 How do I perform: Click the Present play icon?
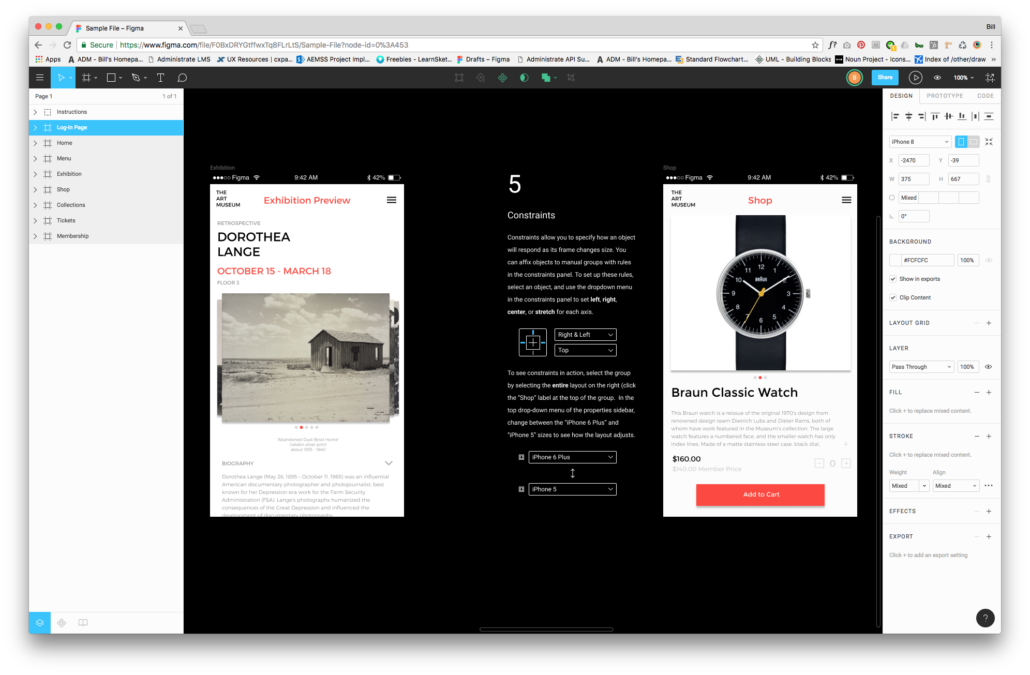pyautogui.click(x=915, y=77)
